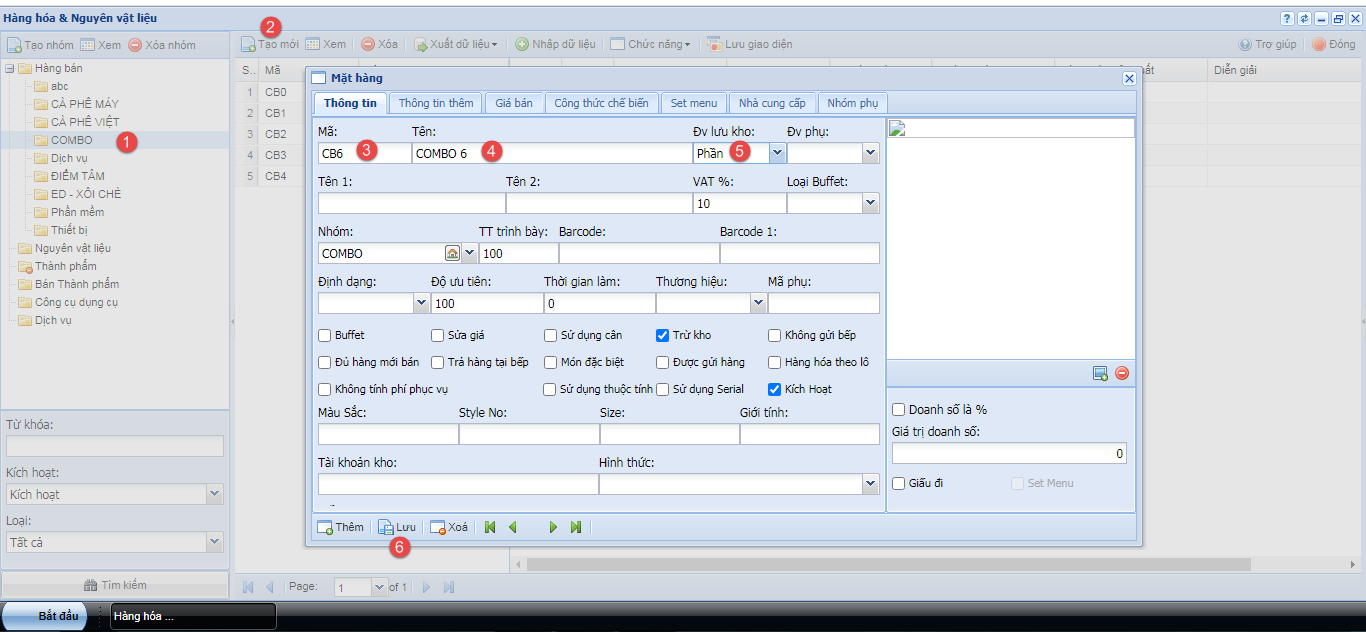Click the Đóng button in toolbar
Screen dimensions: 1366x632
click(x=1334, y=44)
